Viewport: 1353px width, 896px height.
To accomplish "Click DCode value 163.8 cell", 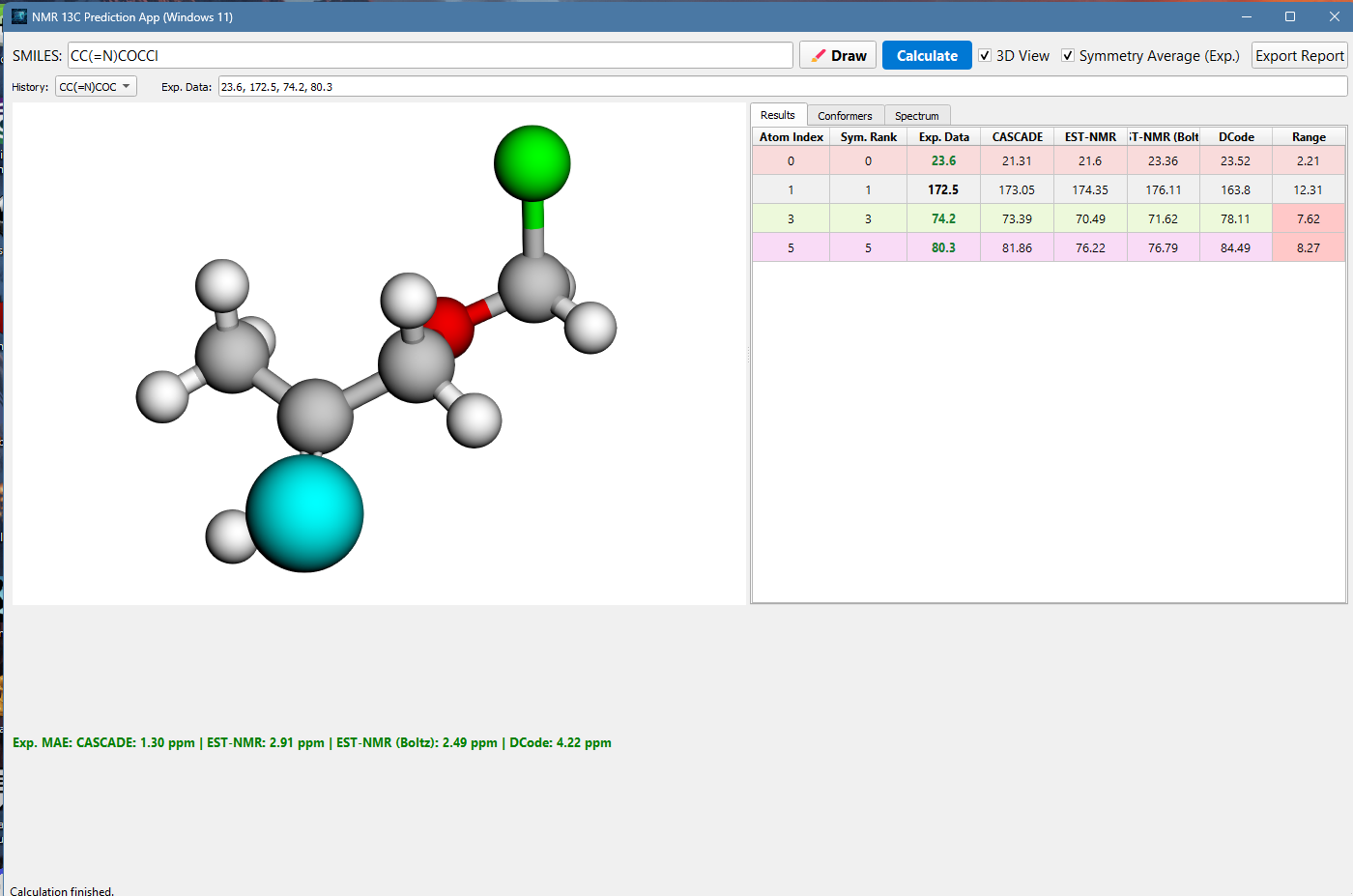I will [x=1236, y=190].
